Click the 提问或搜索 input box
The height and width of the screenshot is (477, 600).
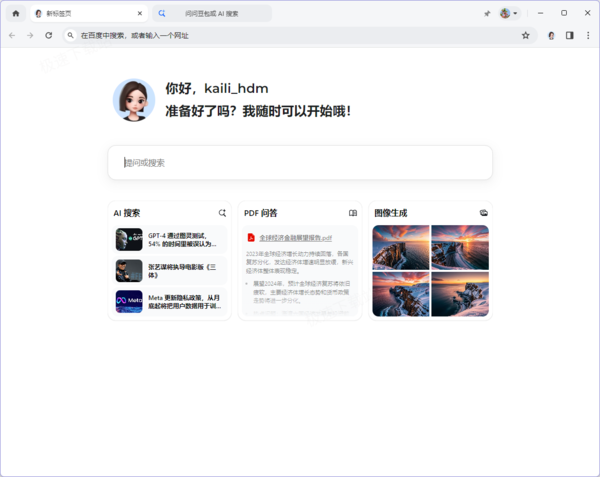click(300, 163)
